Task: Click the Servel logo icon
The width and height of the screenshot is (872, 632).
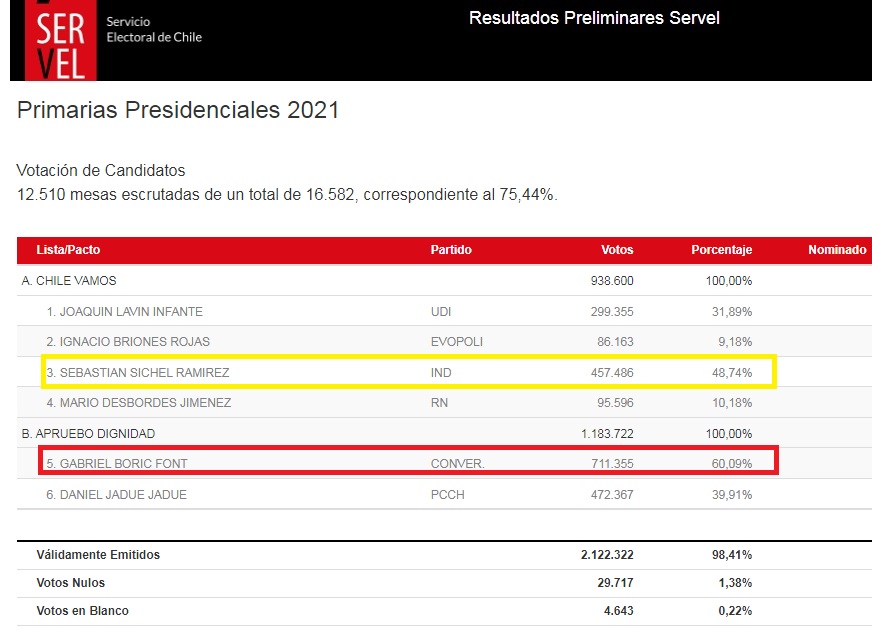Action: [x=60, y=40]
